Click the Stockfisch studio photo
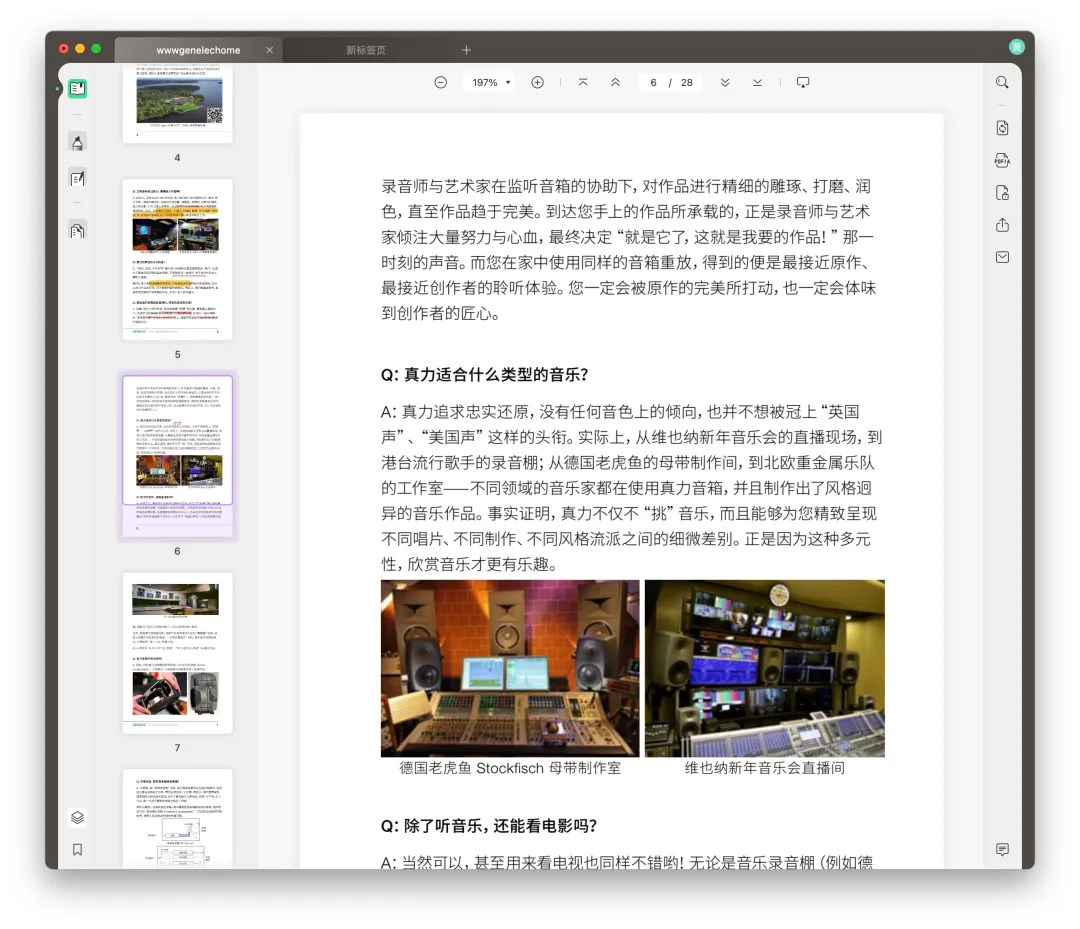The image size is (1080, 929). pyautogui.click(x=510, y=668)
